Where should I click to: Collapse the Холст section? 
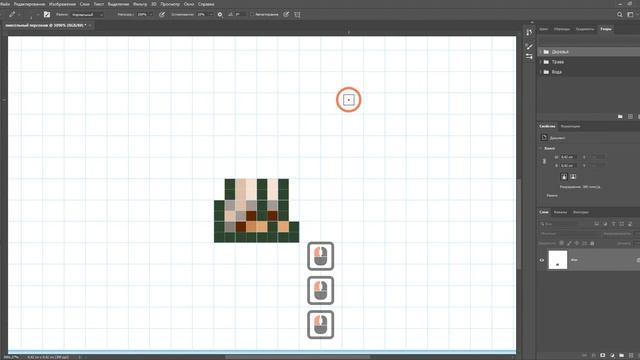click(541, 148)
